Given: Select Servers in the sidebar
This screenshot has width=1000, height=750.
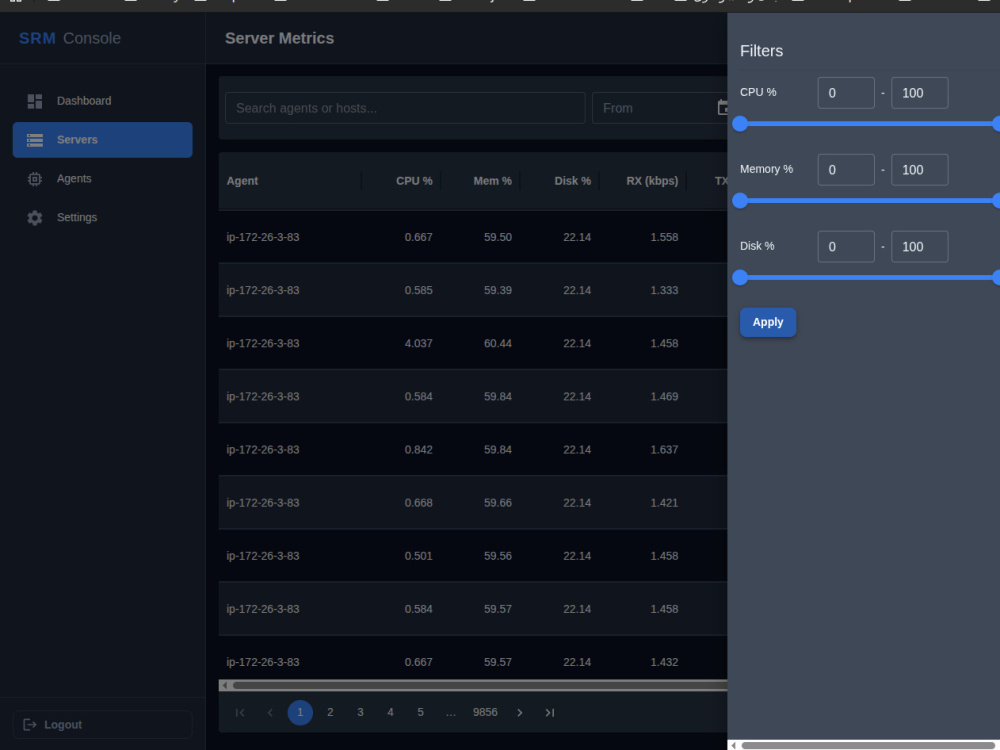Looking at the screenshot, I should click(x=103, y=140).
